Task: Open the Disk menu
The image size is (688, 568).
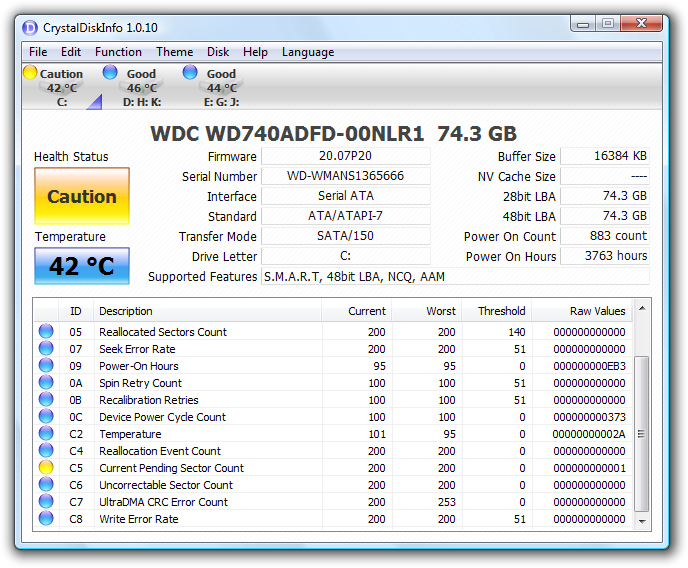Action: pyautogui.click(x=218, y=52)
